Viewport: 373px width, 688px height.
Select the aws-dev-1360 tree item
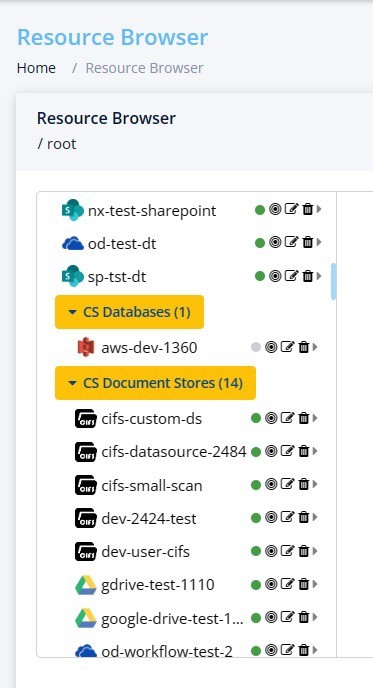pos(149,348)
